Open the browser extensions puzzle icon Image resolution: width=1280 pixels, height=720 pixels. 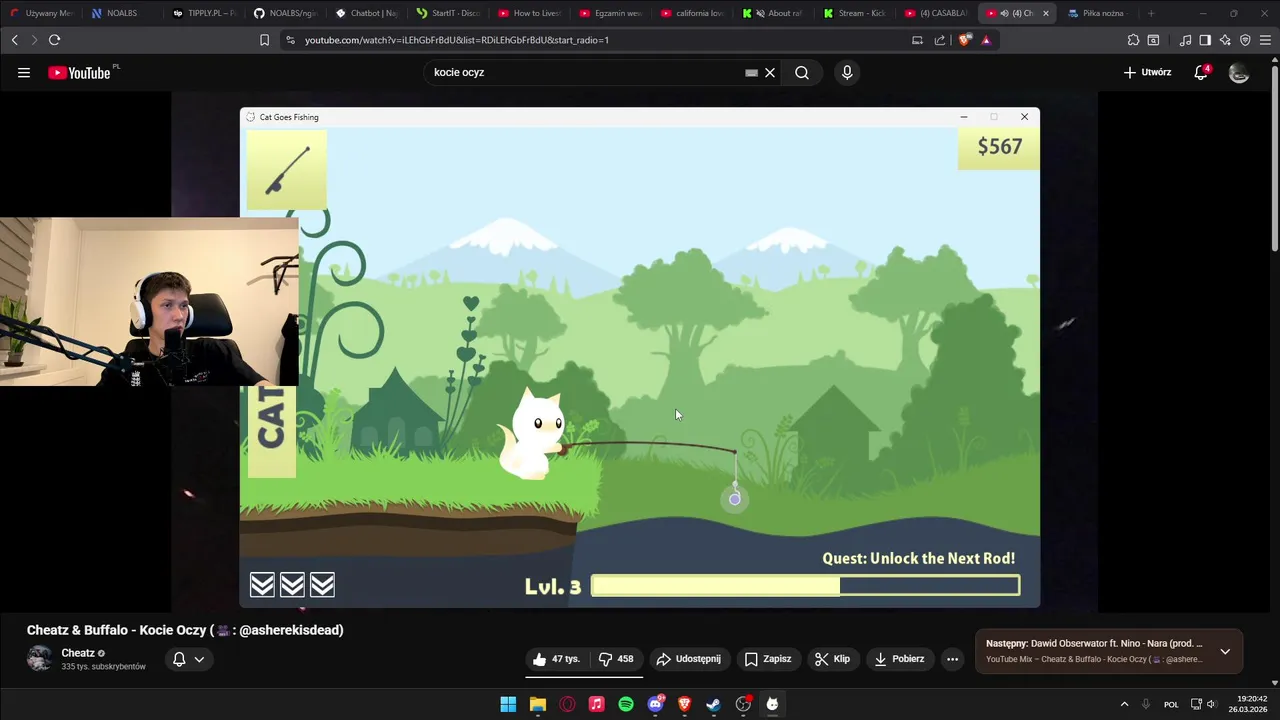pos(1133,40)
